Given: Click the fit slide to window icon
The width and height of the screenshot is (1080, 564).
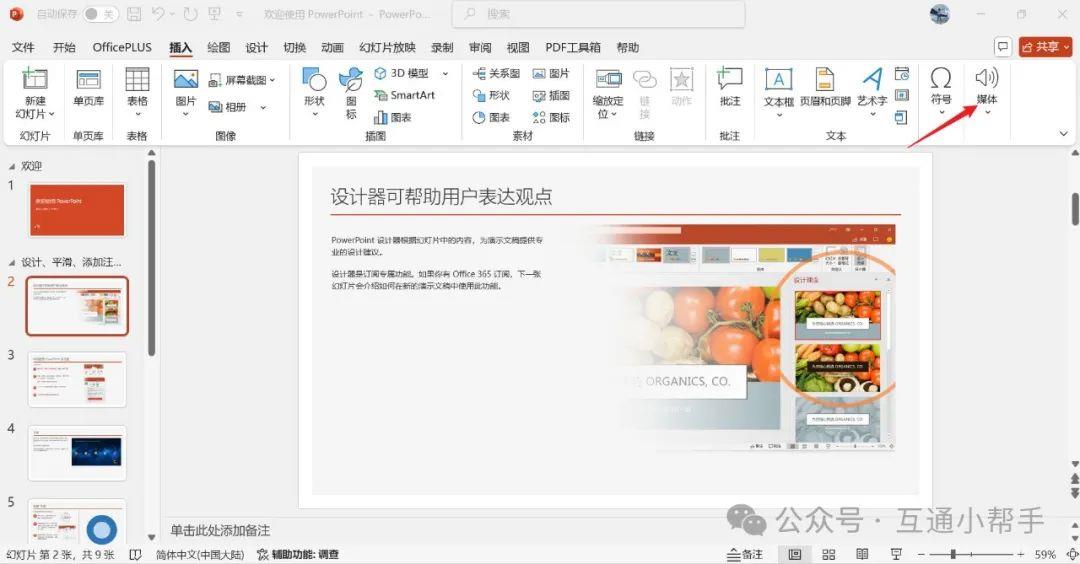Looking at the screenshot, I should pos(1072,554).
